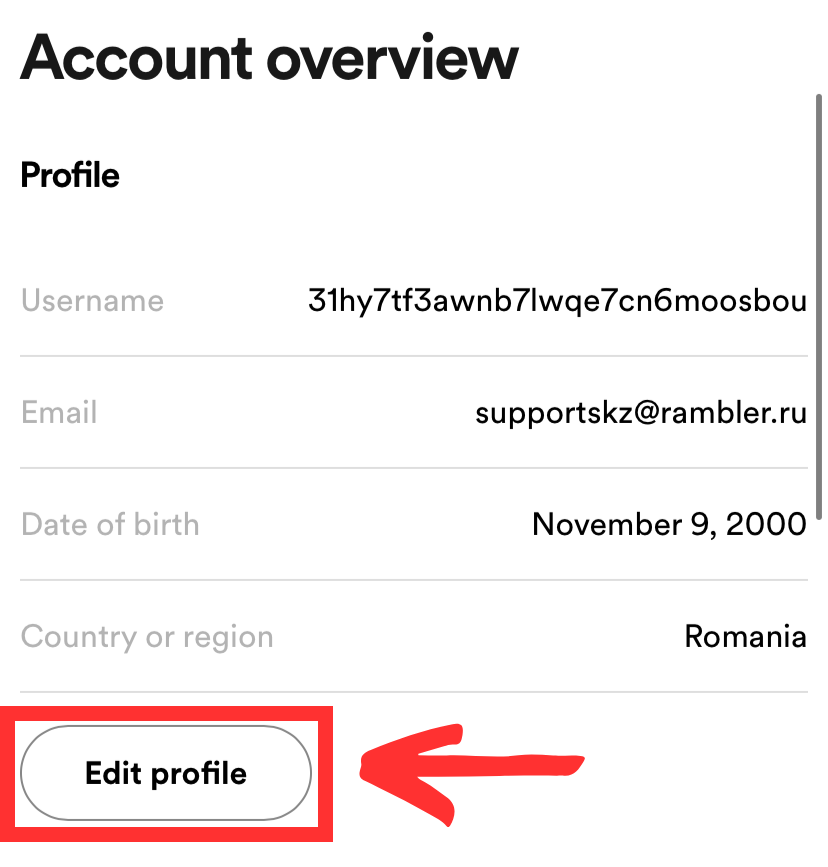This screenshot has width=828, height=867.
Task: Click the Edit profile button
Action: pos(166,773)
